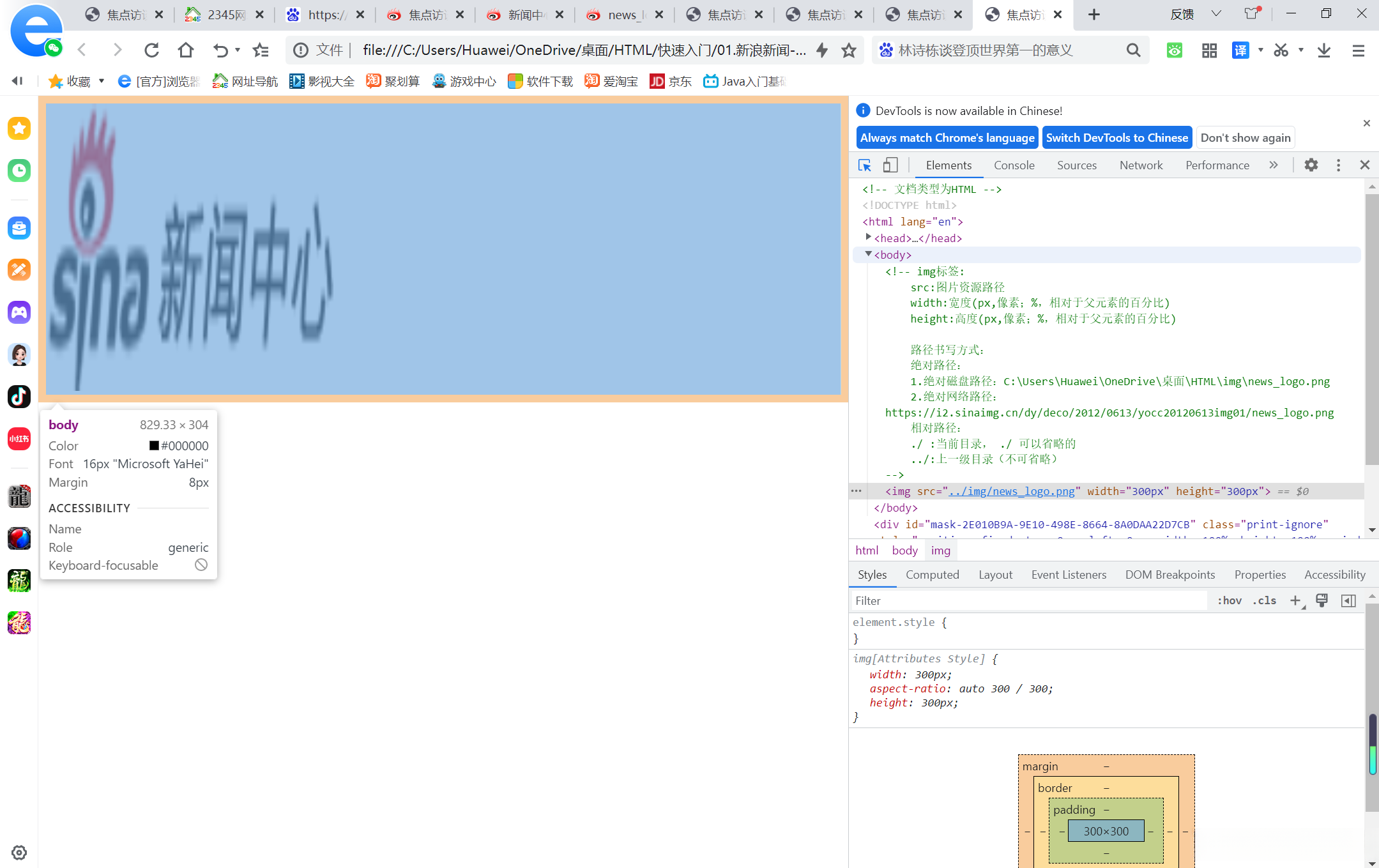The image size is (1379, 868).
Task: Click the browser refresh icon
Action: 151,50
